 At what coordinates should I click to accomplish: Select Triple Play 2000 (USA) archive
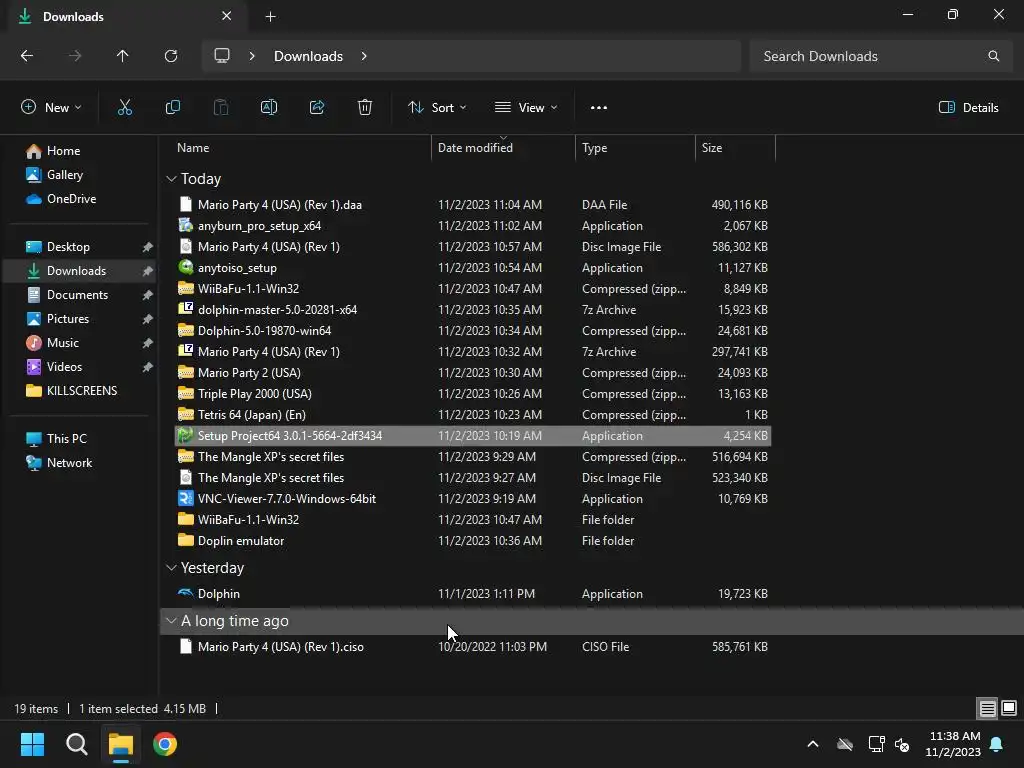tap(473, 394)
